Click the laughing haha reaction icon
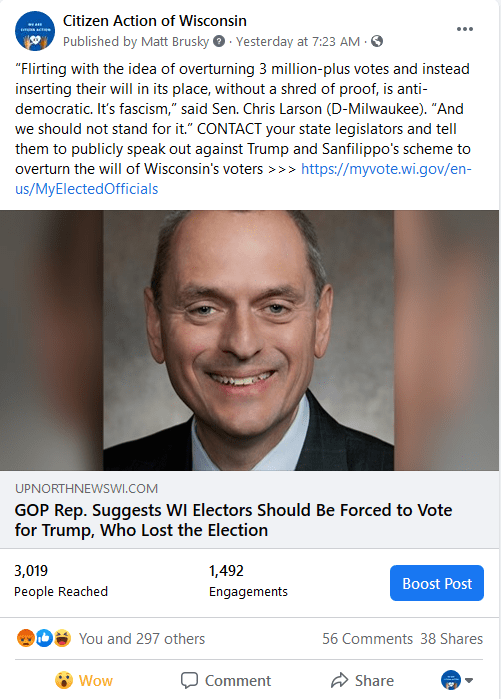This screenshot has height=699, width=501. click(x=62, y=638)
